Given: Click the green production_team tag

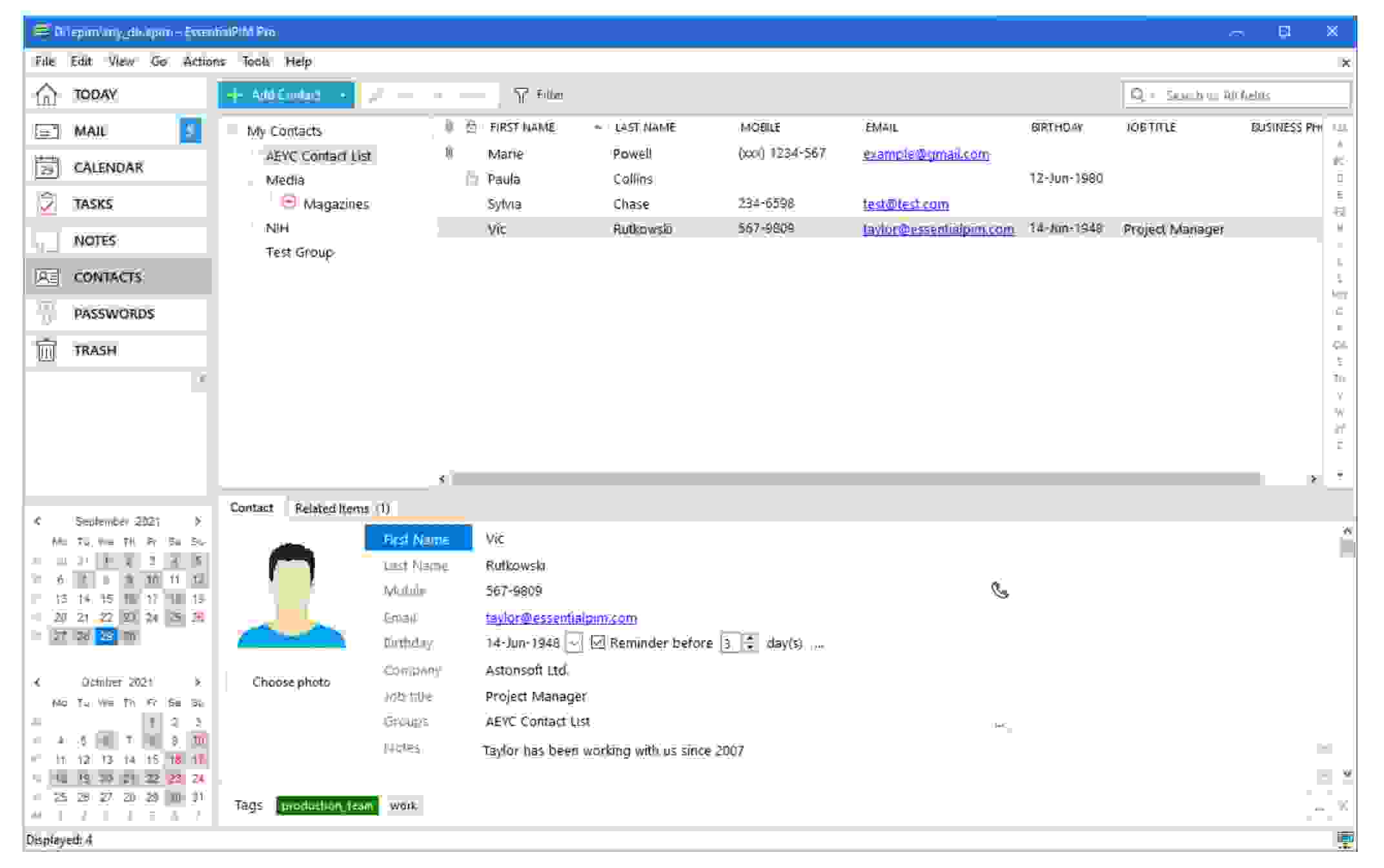Looking at the screenshot, I should pos(327,805).
